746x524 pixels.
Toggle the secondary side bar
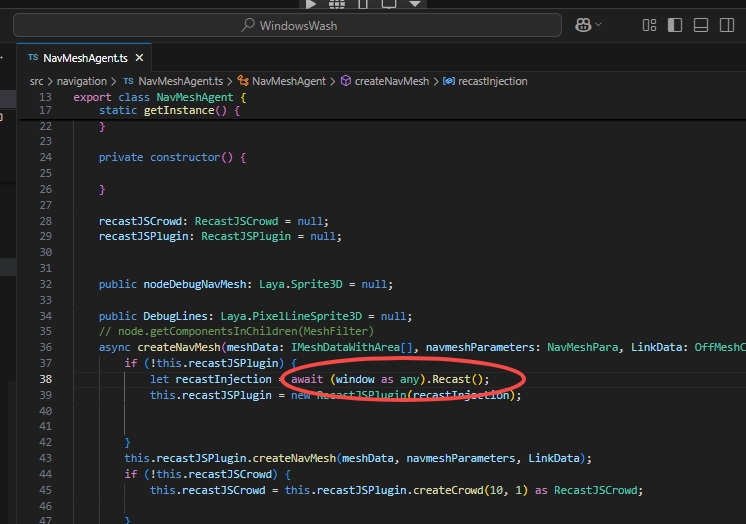point(727,25)
